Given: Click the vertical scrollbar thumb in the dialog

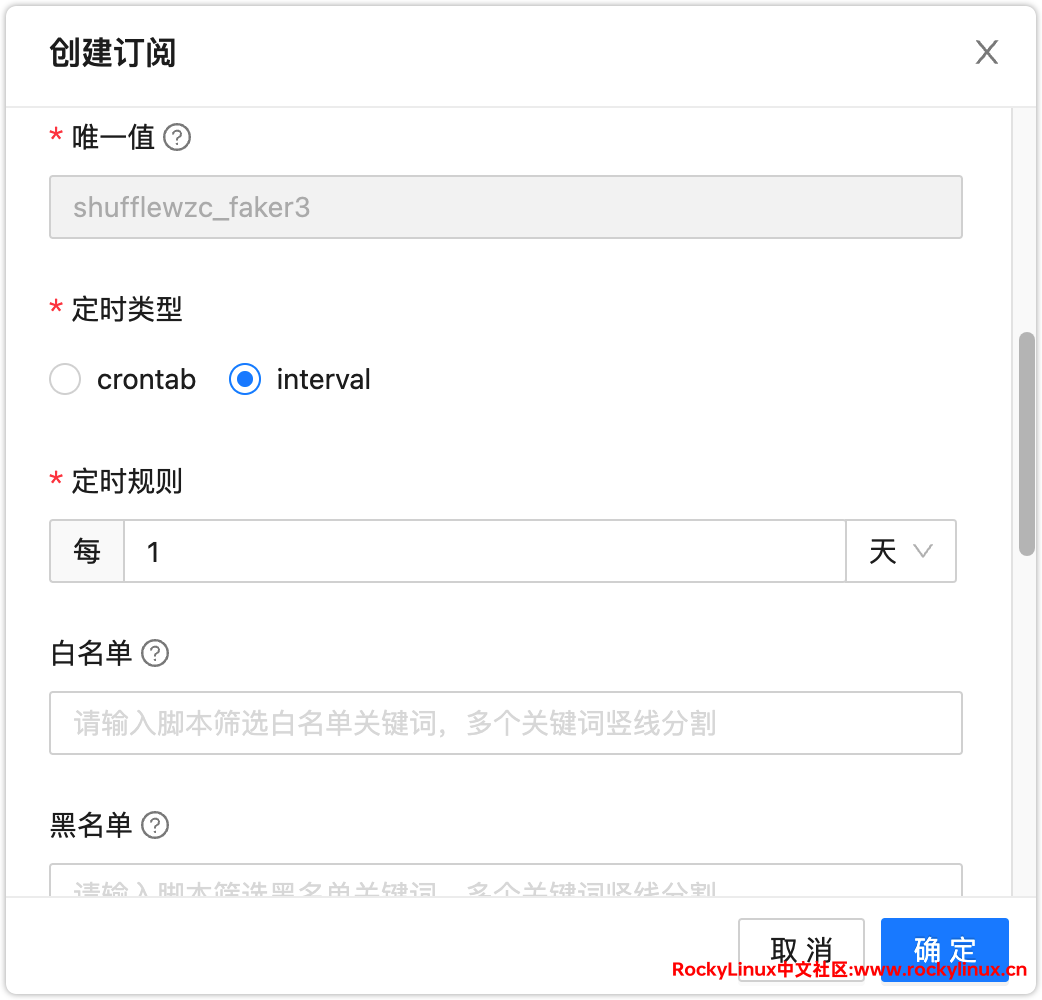Looking at the screenshot, I should tap(1026, 443).
